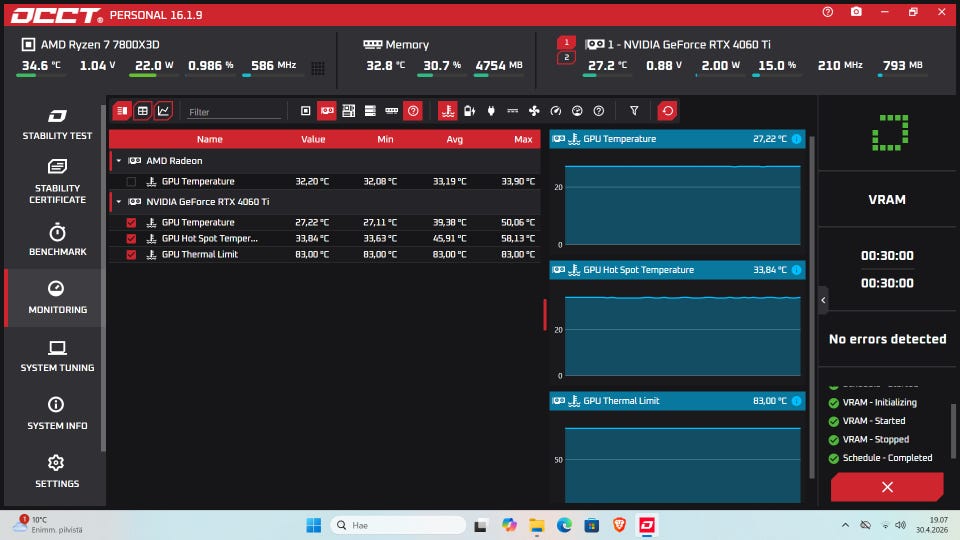Screen dimensions: 960x540
Task: Collapse the AMD Radeon sensor group
Action: 119,160
